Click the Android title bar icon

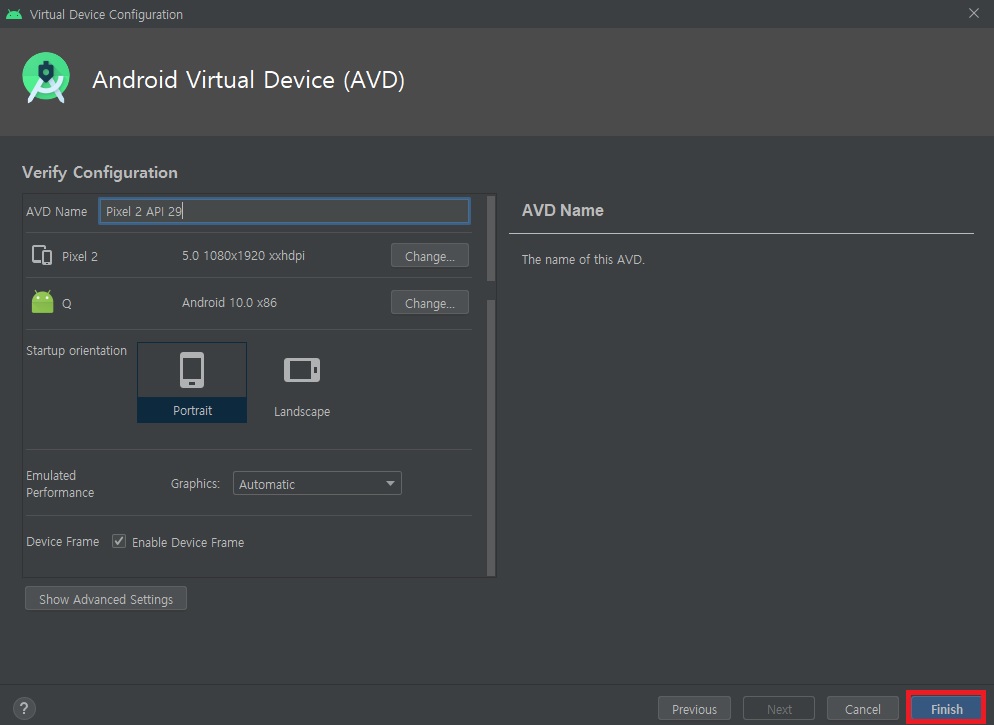coord(13,14)
